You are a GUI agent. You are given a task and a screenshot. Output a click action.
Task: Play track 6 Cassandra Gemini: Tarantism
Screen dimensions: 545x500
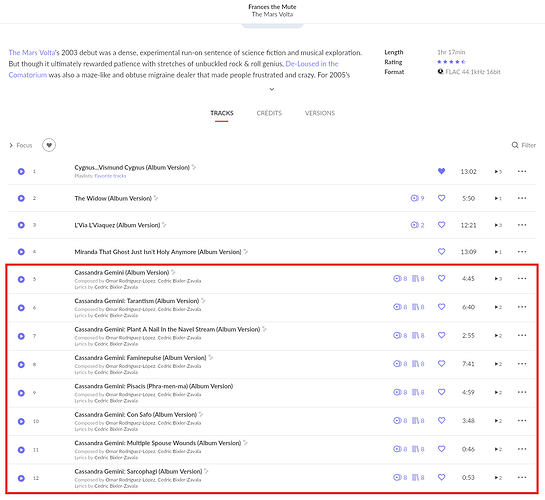coord(21,308)
